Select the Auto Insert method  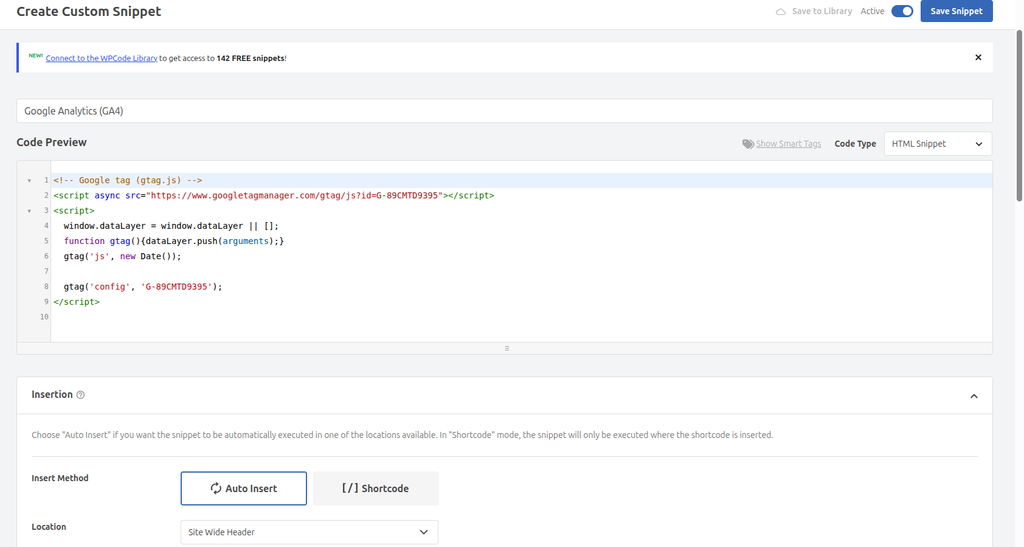(x=244, y=488)
